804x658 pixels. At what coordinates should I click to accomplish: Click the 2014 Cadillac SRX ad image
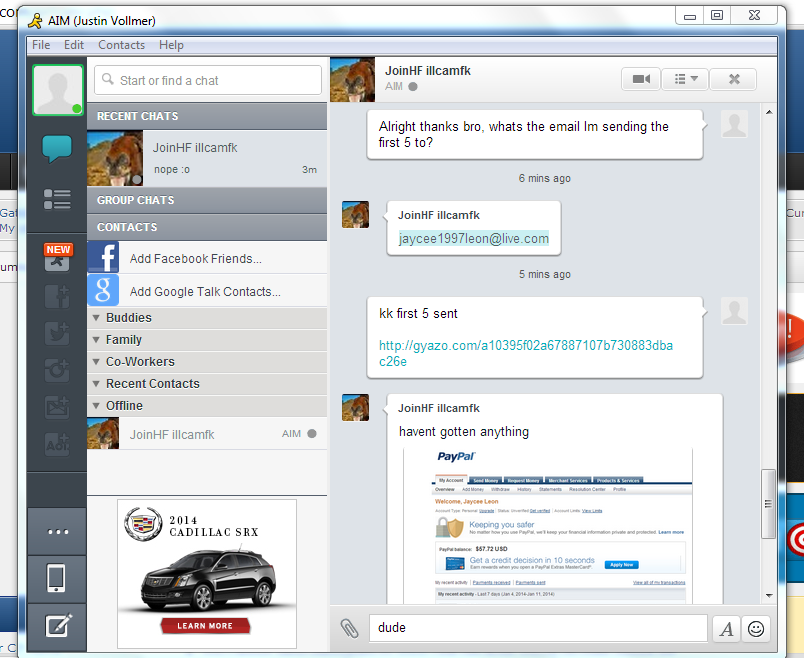207,574
